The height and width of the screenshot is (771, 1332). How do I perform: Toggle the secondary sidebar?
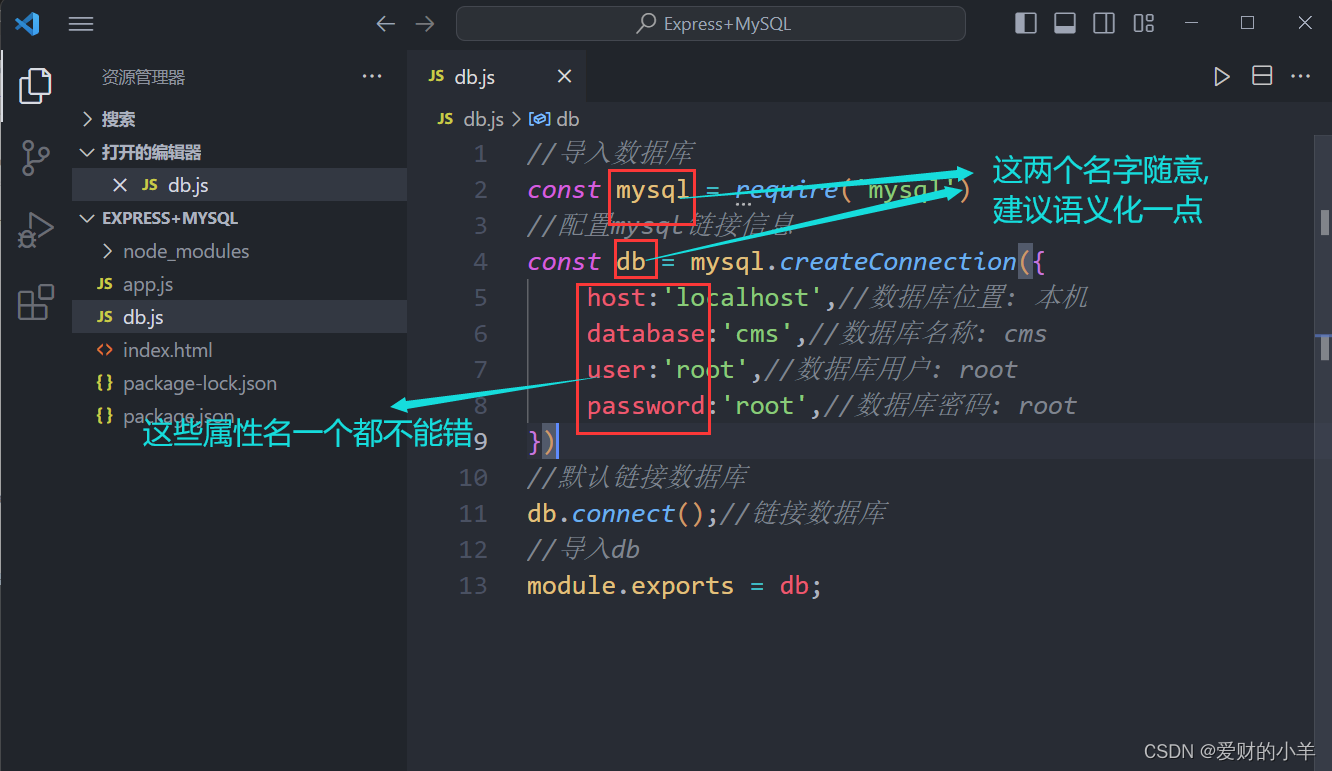[x=1103, y=22]
